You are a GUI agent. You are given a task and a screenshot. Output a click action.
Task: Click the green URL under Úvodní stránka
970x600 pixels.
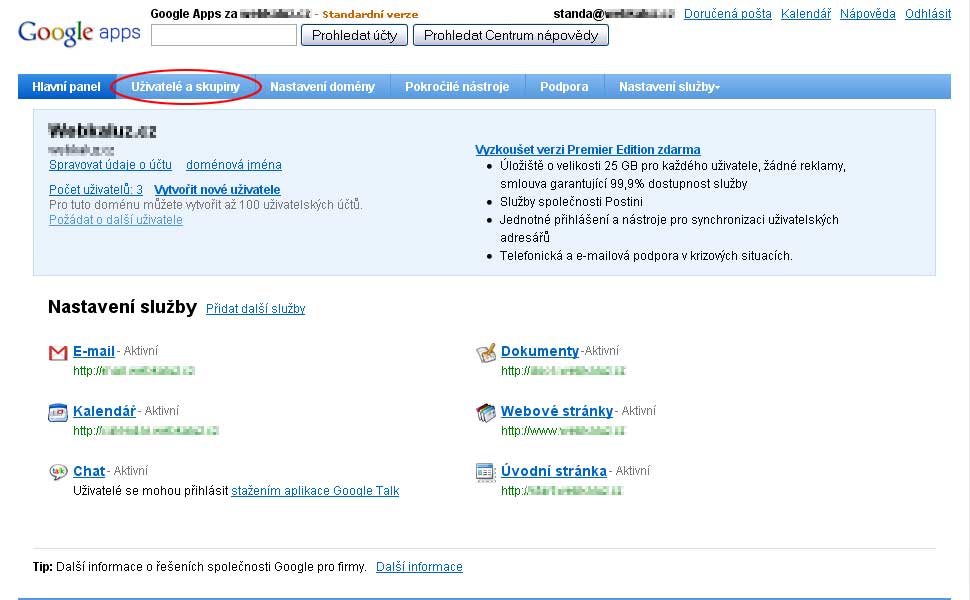562,491
